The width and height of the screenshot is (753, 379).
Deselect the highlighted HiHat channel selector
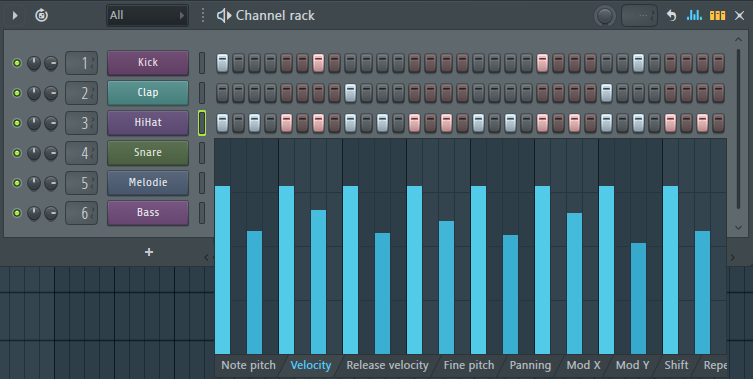click(x=202, y=123)
